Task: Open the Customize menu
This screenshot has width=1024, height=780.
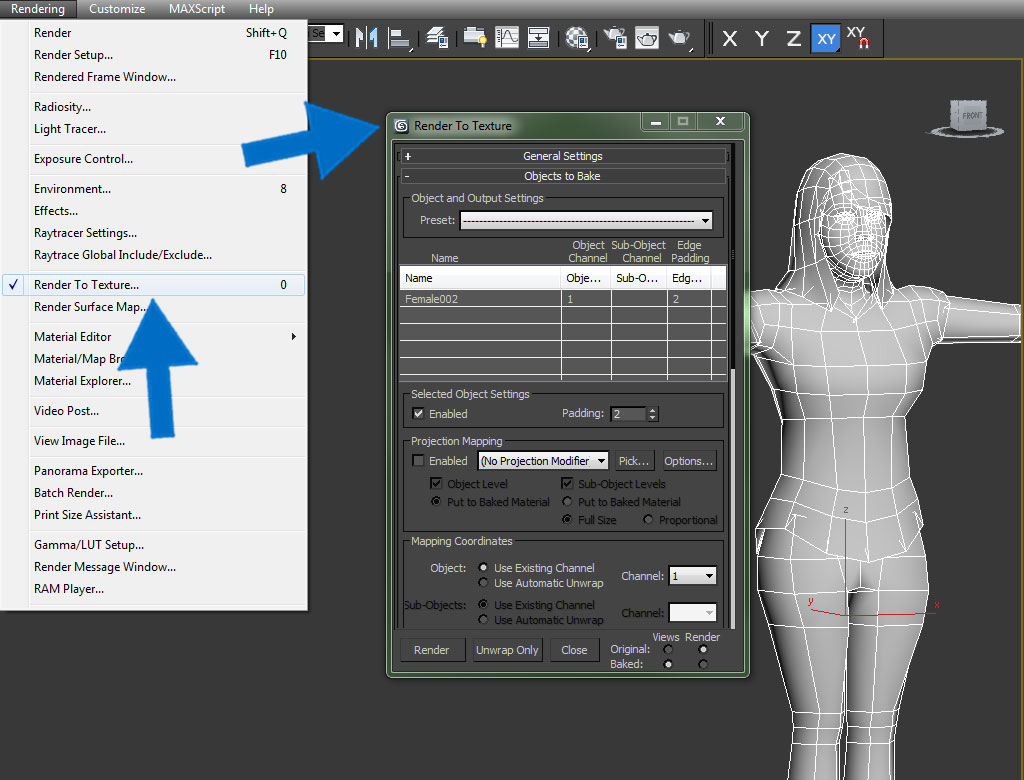Action: point(116,9)
